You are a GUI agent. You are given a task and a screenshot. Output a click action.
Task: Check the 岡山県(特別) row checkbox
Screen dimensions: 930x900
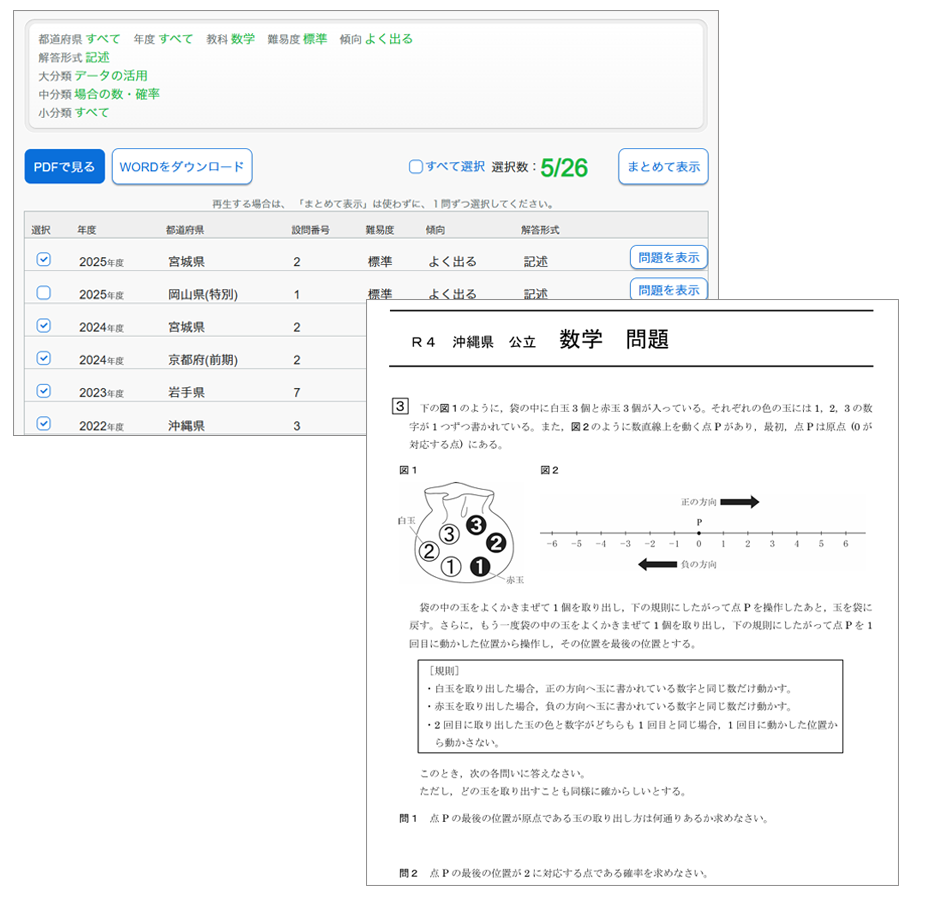[x=43, y=293]
